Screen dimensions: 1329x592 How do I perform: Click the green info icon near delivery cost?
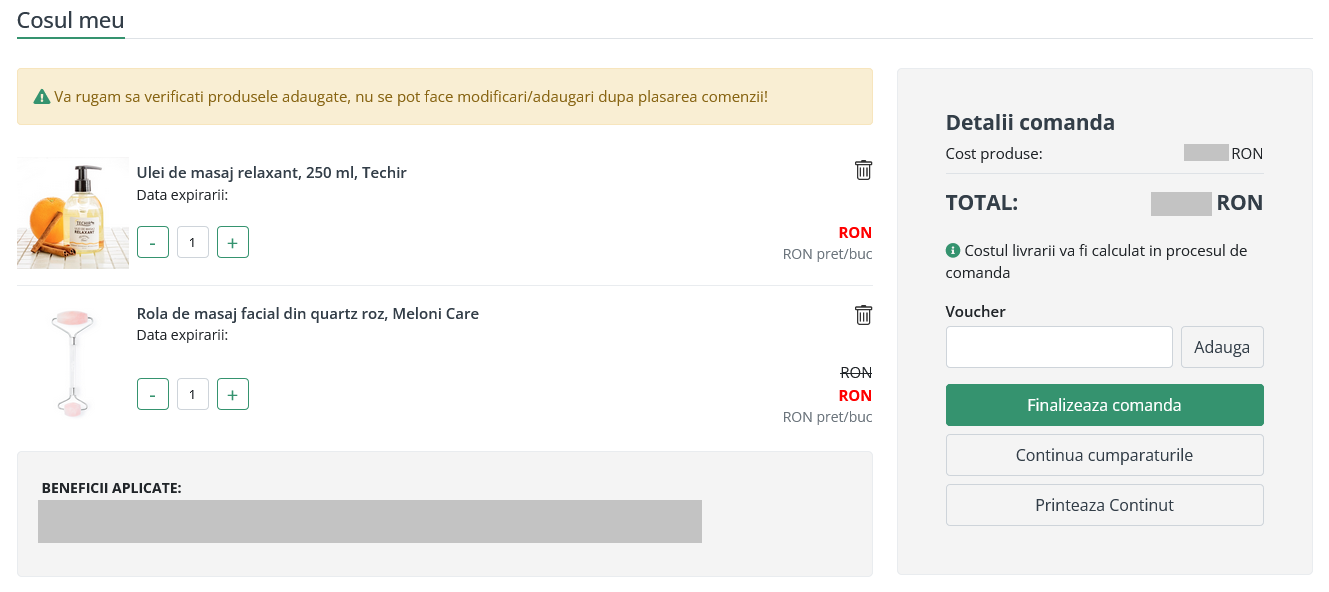(953, 251)
